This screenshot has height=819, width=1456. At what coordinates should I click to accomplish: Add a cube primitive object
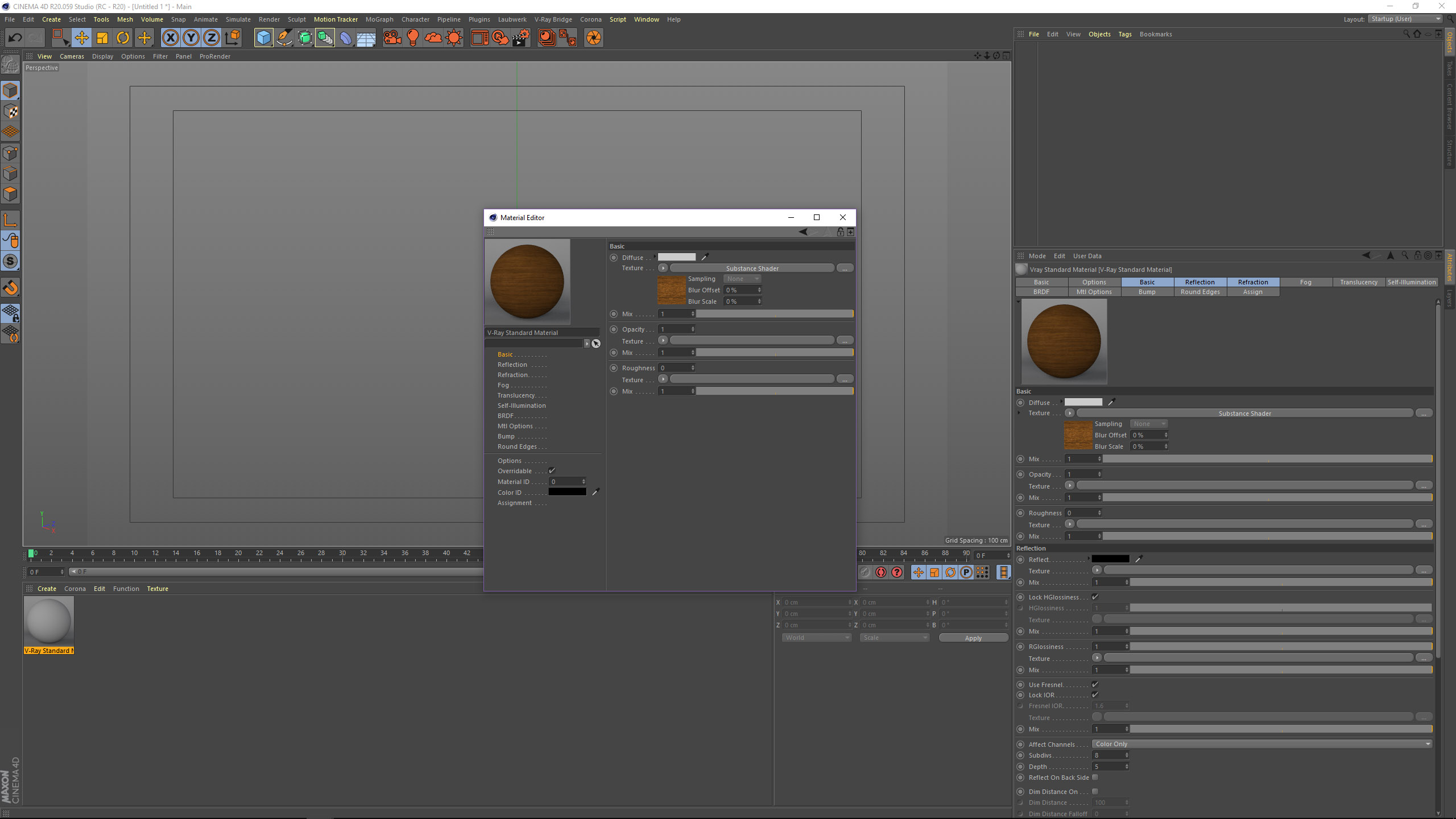click(x=263, y=38)
